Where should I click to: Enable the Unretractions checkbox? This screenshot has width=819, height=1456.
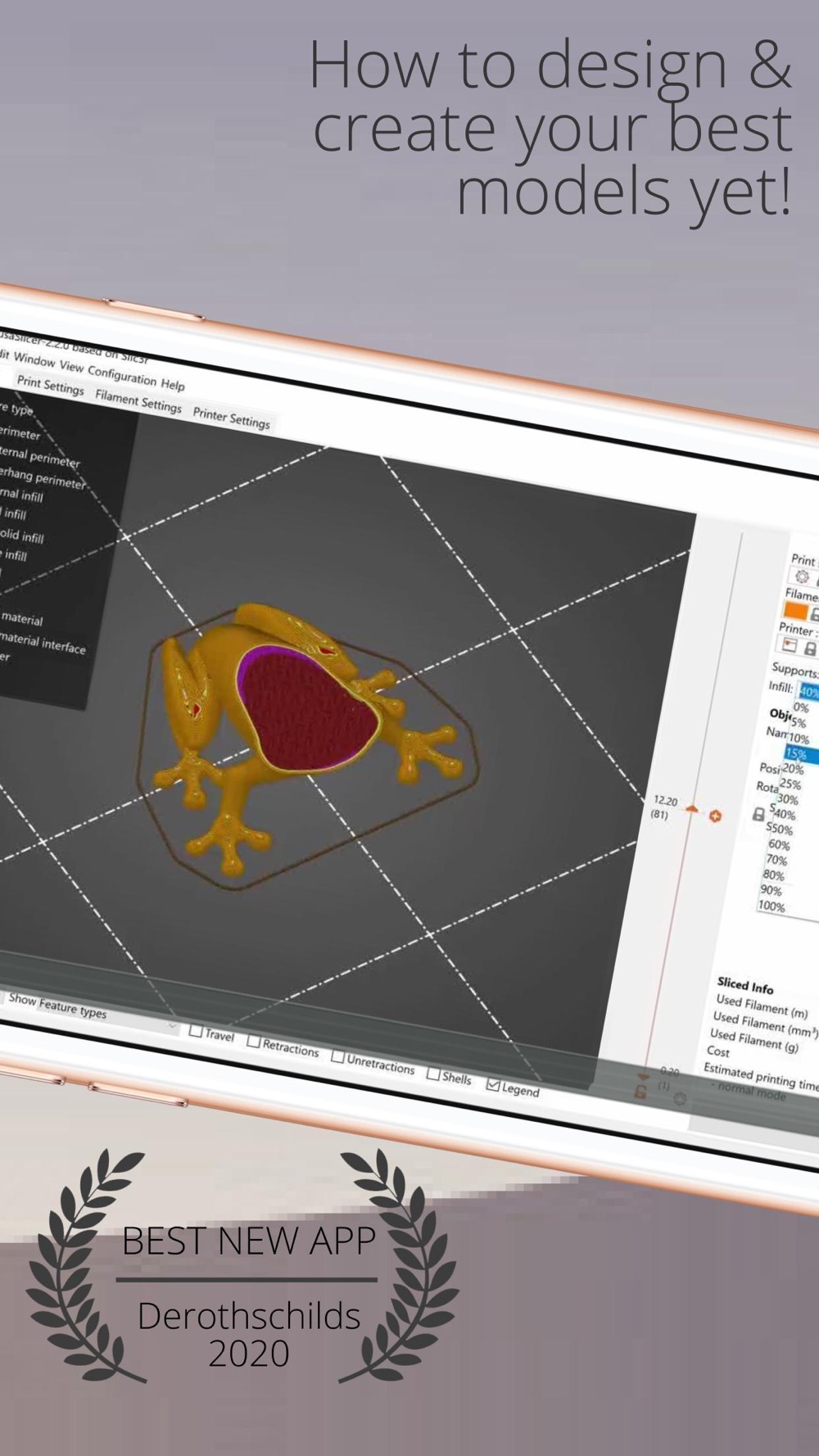337,1056
